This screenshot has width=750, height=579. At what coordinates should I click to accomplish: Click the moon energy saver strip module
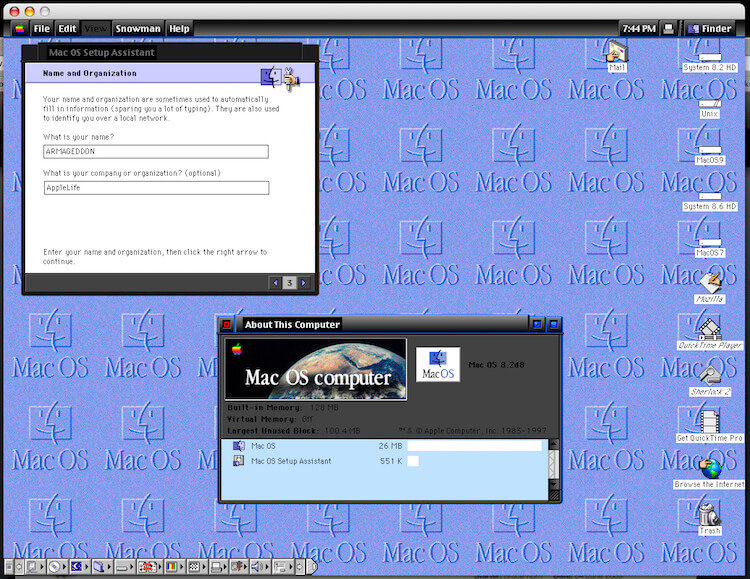[x=80, y=567]
